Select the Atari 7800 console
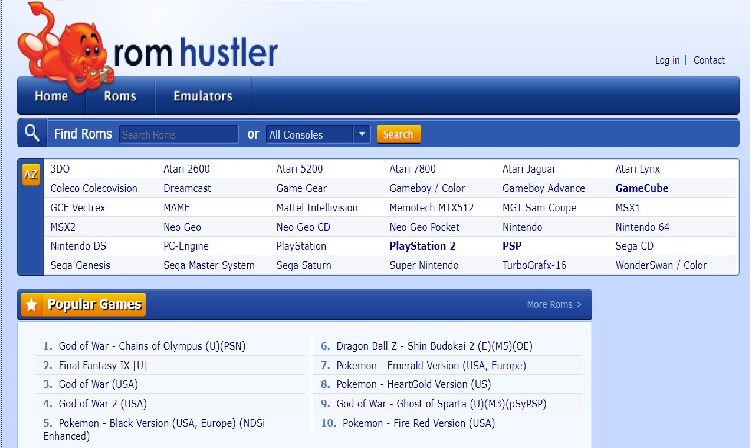Screen dimensions: 750x448 tap(412, 169)
